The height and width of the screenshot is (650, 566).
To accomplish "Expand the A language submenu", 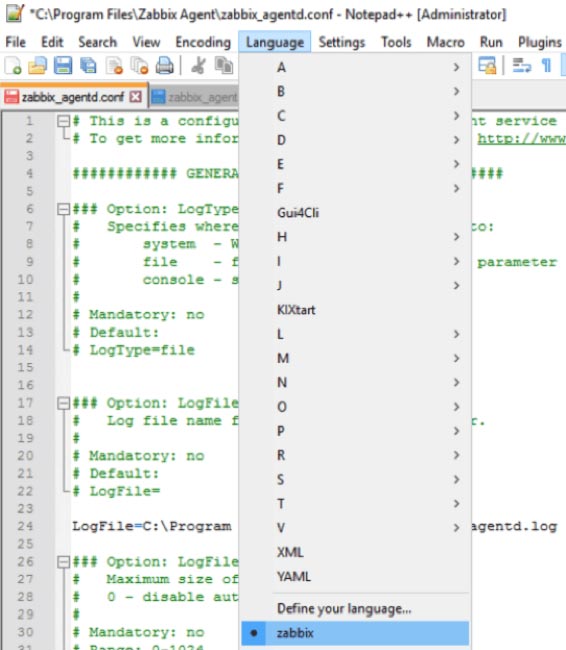I will click(355, 67).
